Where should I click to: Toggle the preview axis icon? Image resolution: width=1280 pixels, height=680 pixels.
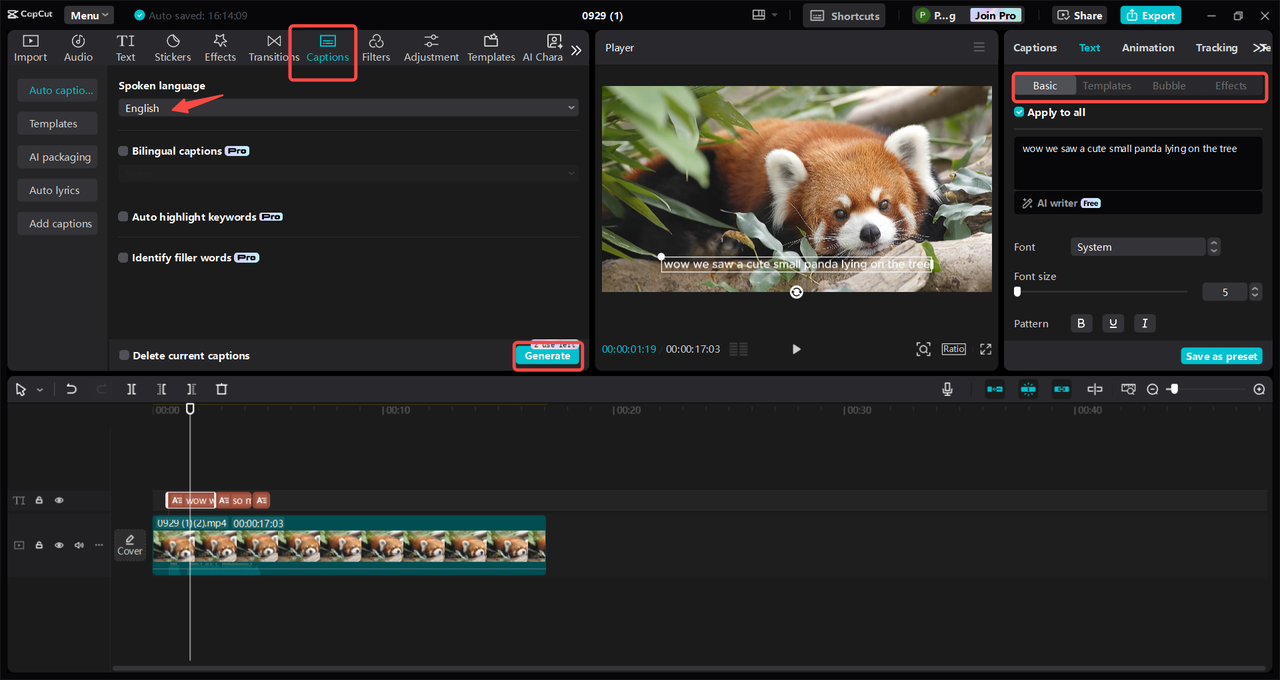pos(1095,389)
